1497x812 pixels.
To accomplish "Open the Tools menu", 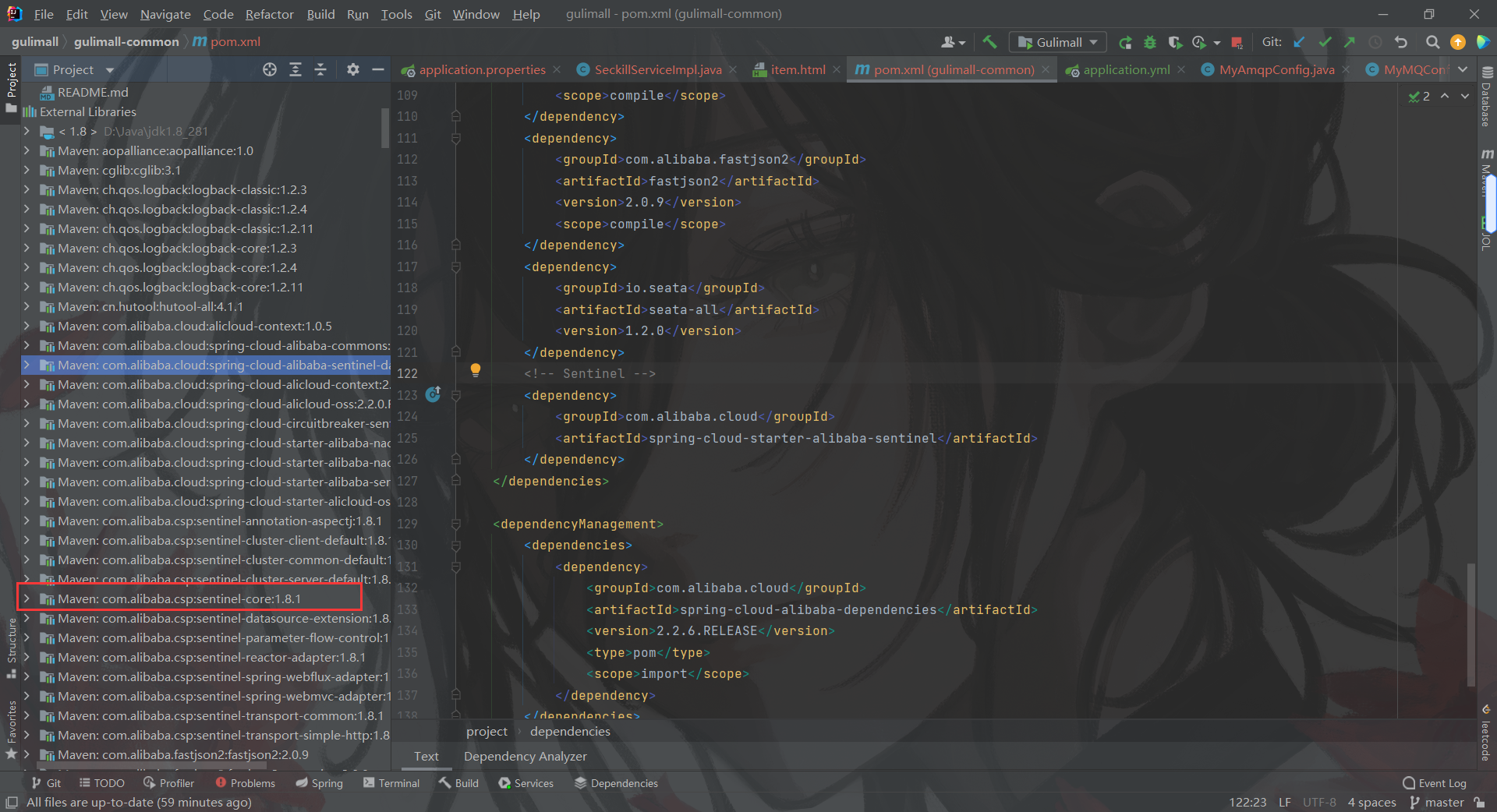I will 396,14.
